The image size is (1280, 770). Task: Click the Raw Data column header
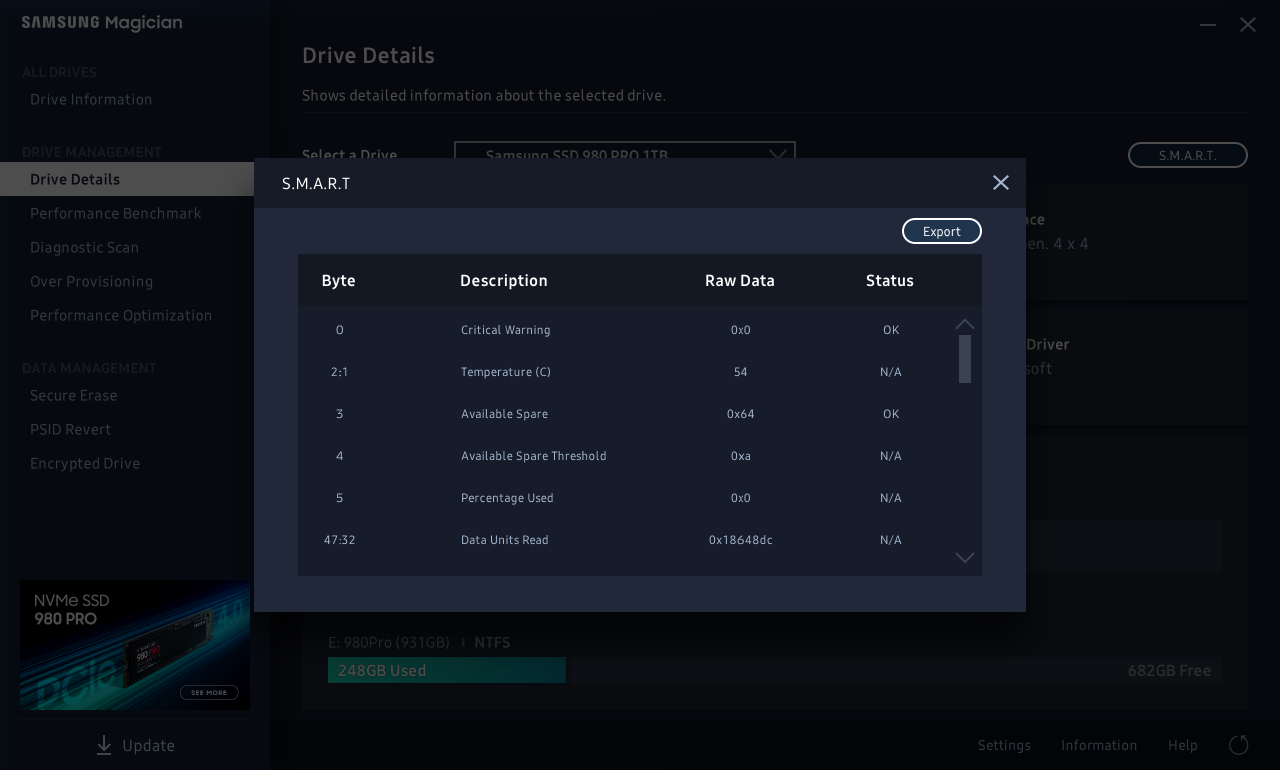point(740,281)
